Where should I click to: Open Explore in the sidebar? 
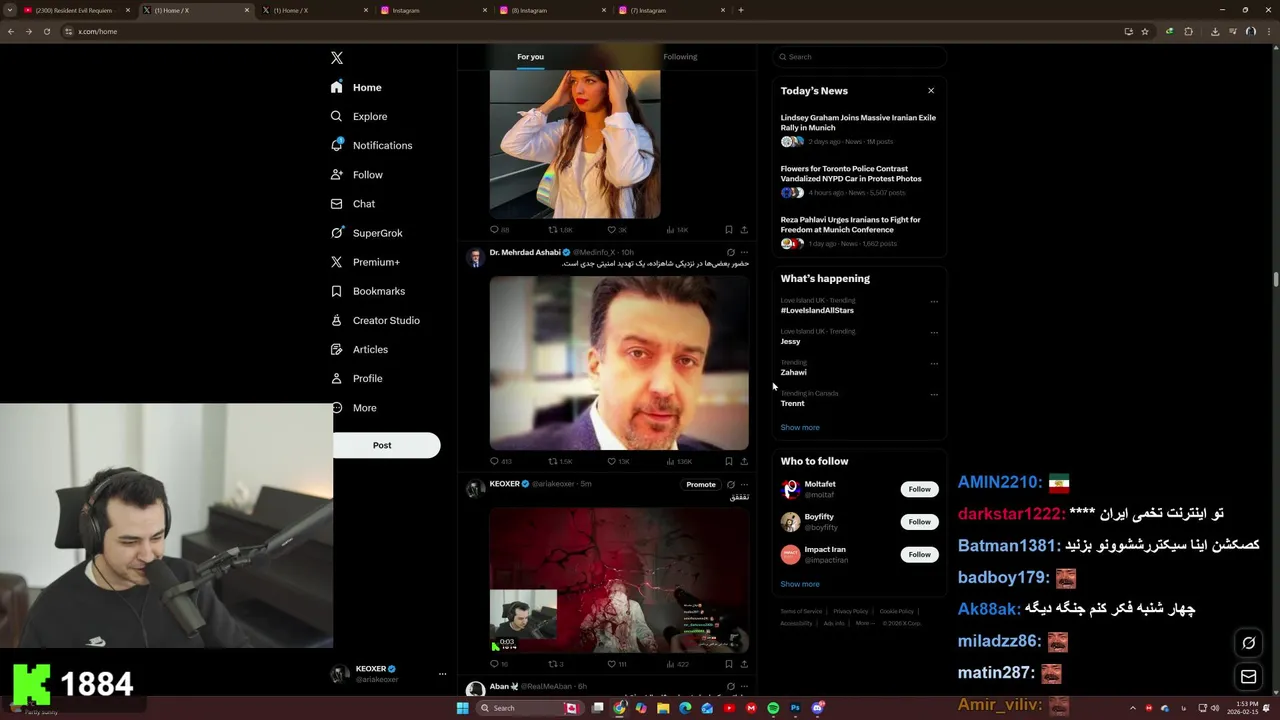click(358, 116)
